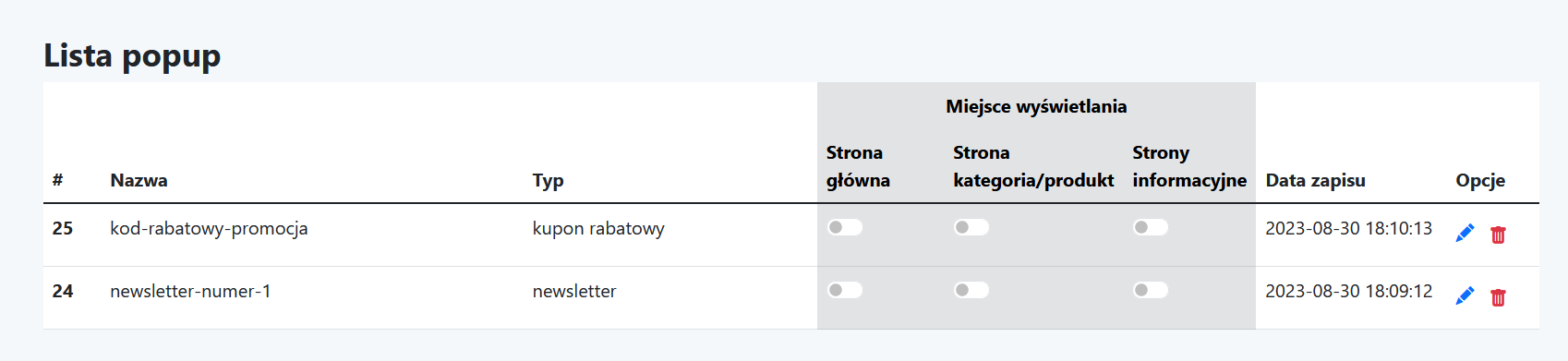Image resolution: width=1568 pixels, height=361 pixels.
Task: Enable Strony informacyjne for newsletter-numer-1
Action: tap(1151, 290)
